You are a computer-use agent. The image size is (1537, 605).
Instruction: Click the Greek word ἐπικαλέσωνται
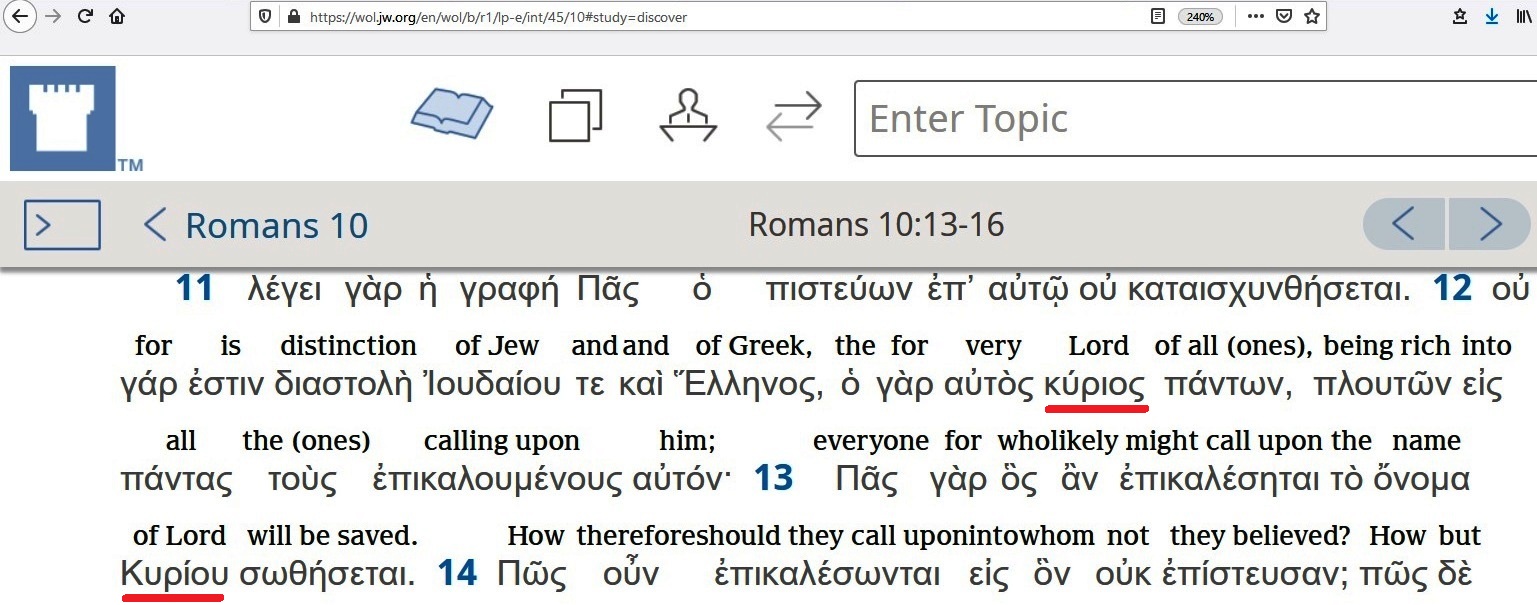pyautogui.click(x=828, y=576)
